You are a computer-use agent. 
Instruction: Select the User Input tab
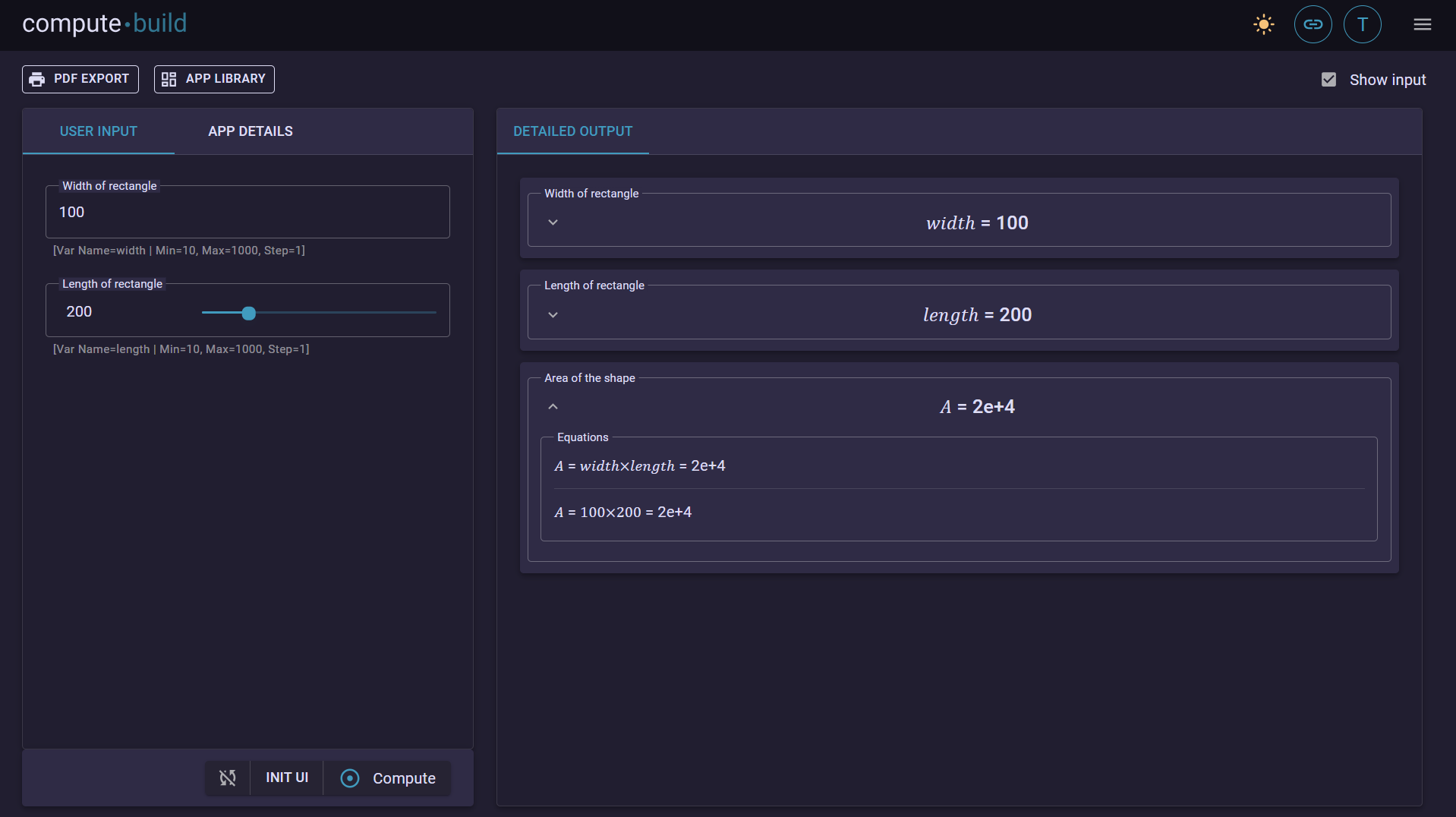click(x=99, y=131)
